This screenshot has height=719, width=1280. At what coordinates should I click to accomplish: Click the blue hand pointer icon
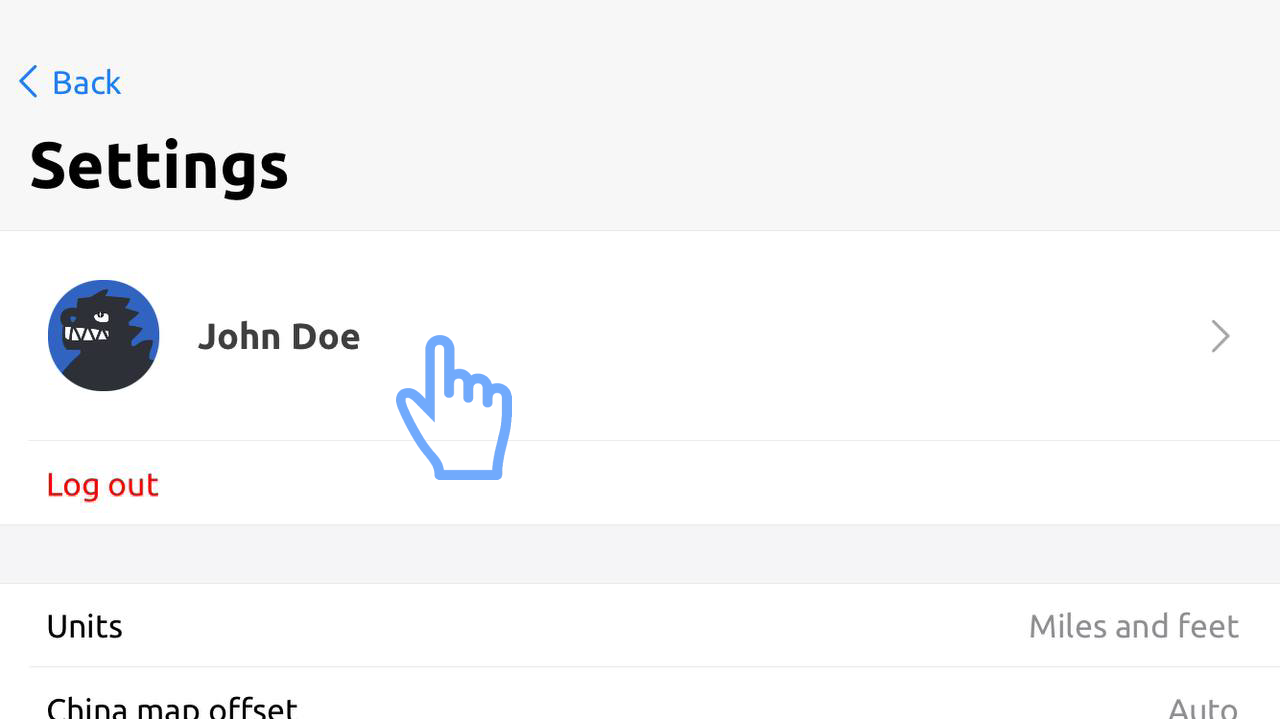455,410
